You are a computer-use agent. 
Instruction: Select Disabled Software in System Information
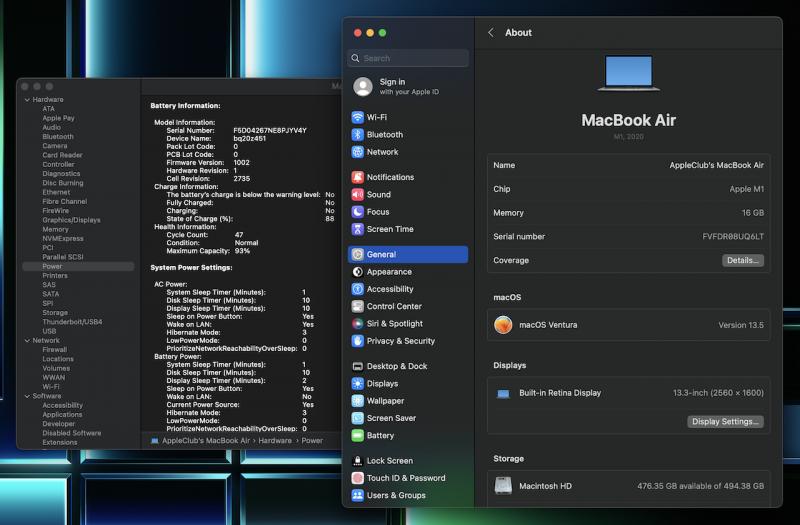point(71,433)
